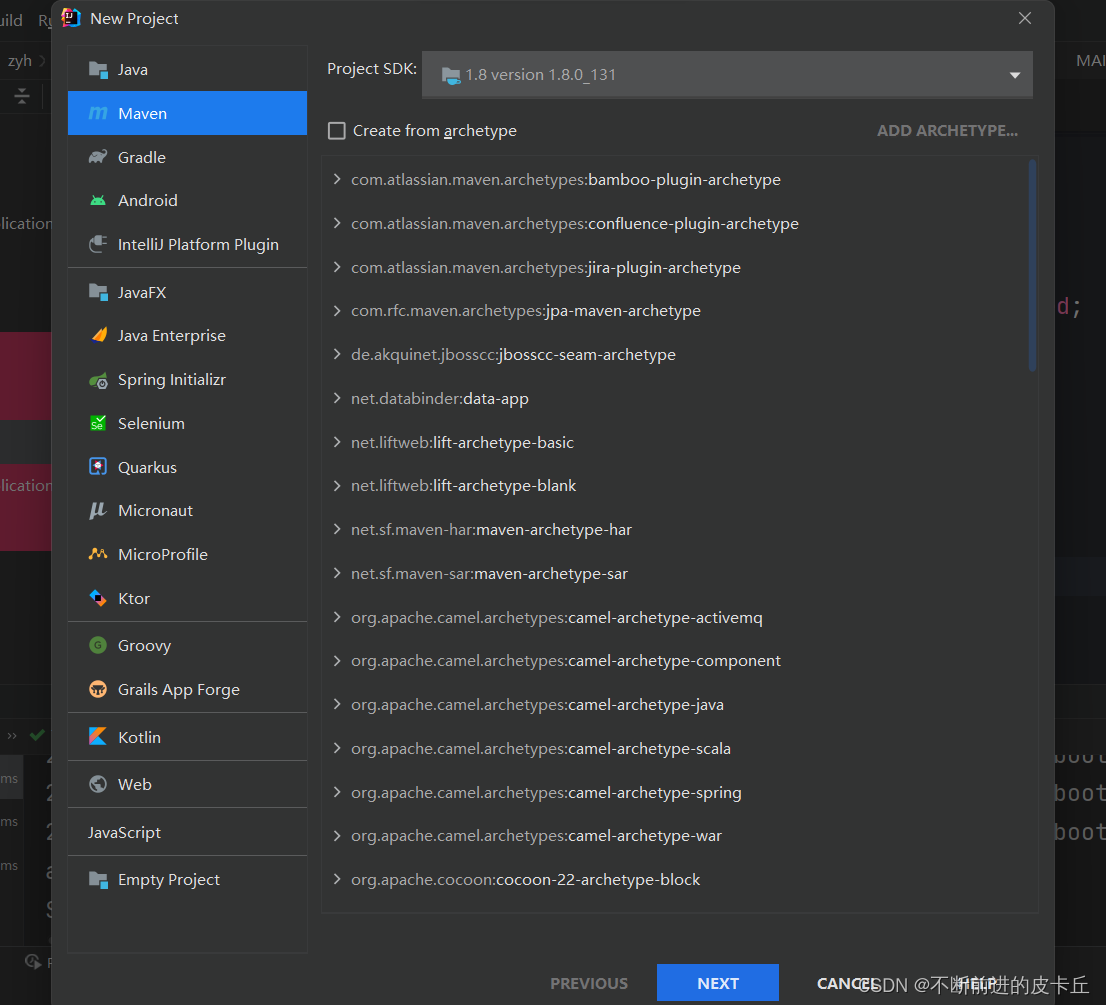Click the Empty Project folder icon
1106x1005 pixels.
click(98, 879)
